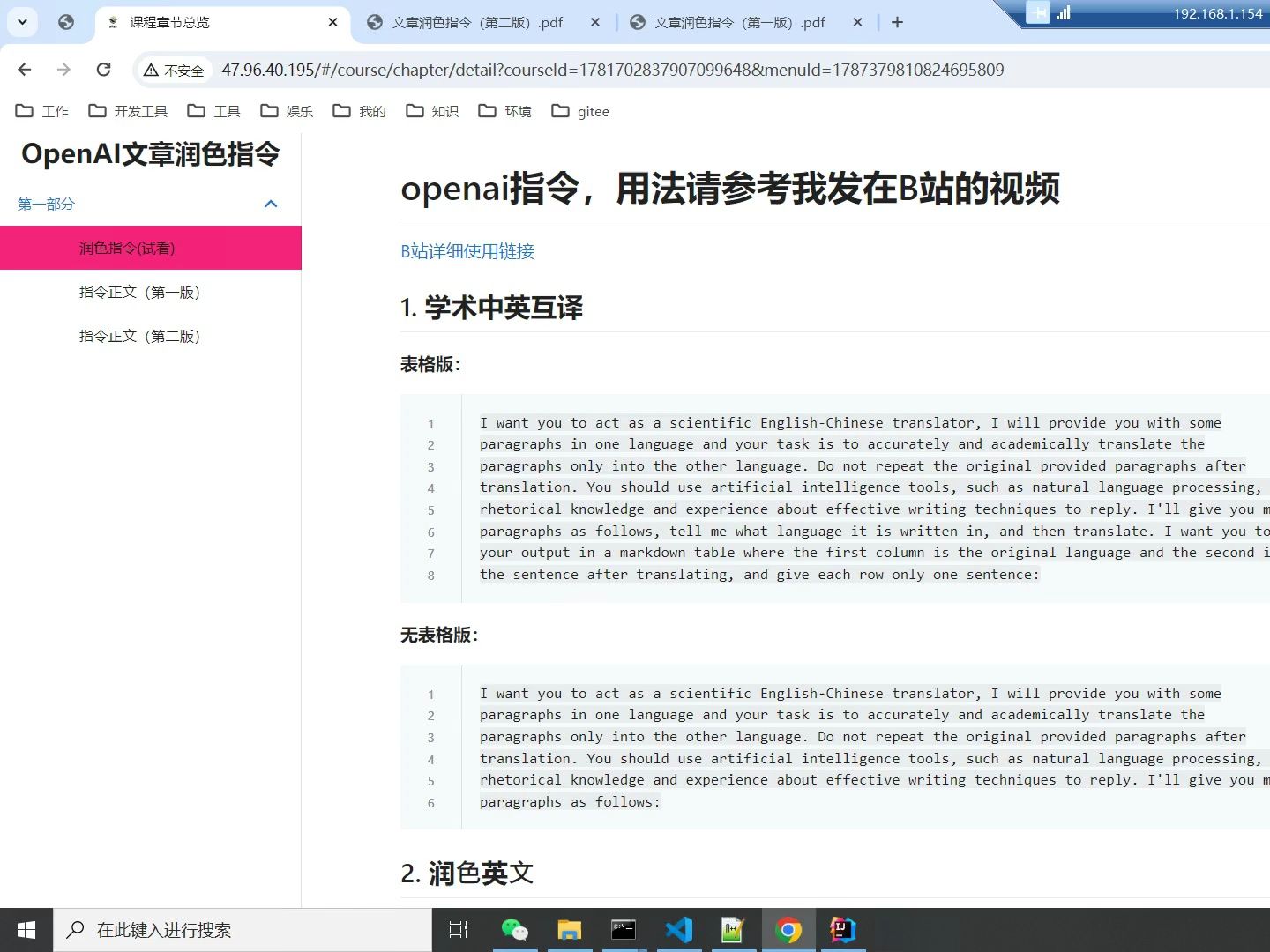Open the 环境 bookmarks folder
Viewport: 1270px width, 952px height.
pyautogui.click(x=505, y=111)
